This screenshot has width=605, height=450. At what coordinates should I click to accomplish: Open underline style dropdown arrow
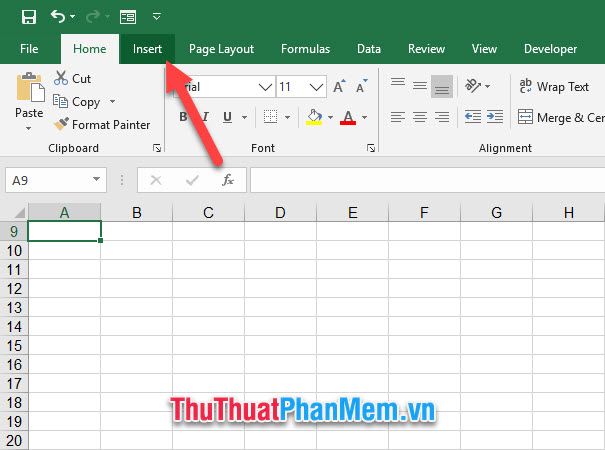(244, 117)
